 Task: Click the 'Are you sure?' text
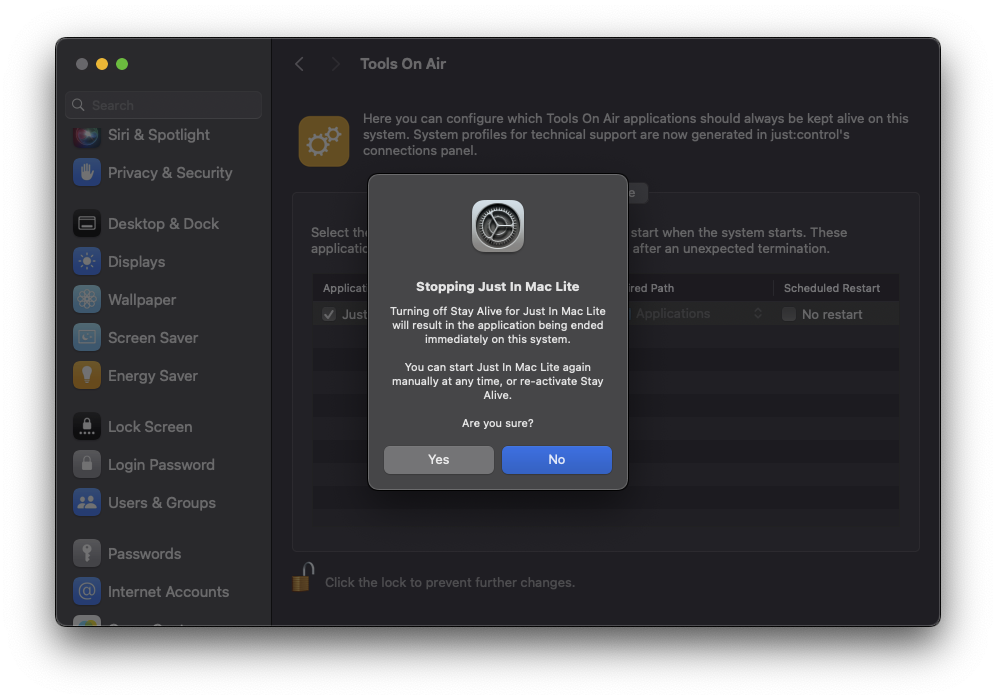click(497, 423)
